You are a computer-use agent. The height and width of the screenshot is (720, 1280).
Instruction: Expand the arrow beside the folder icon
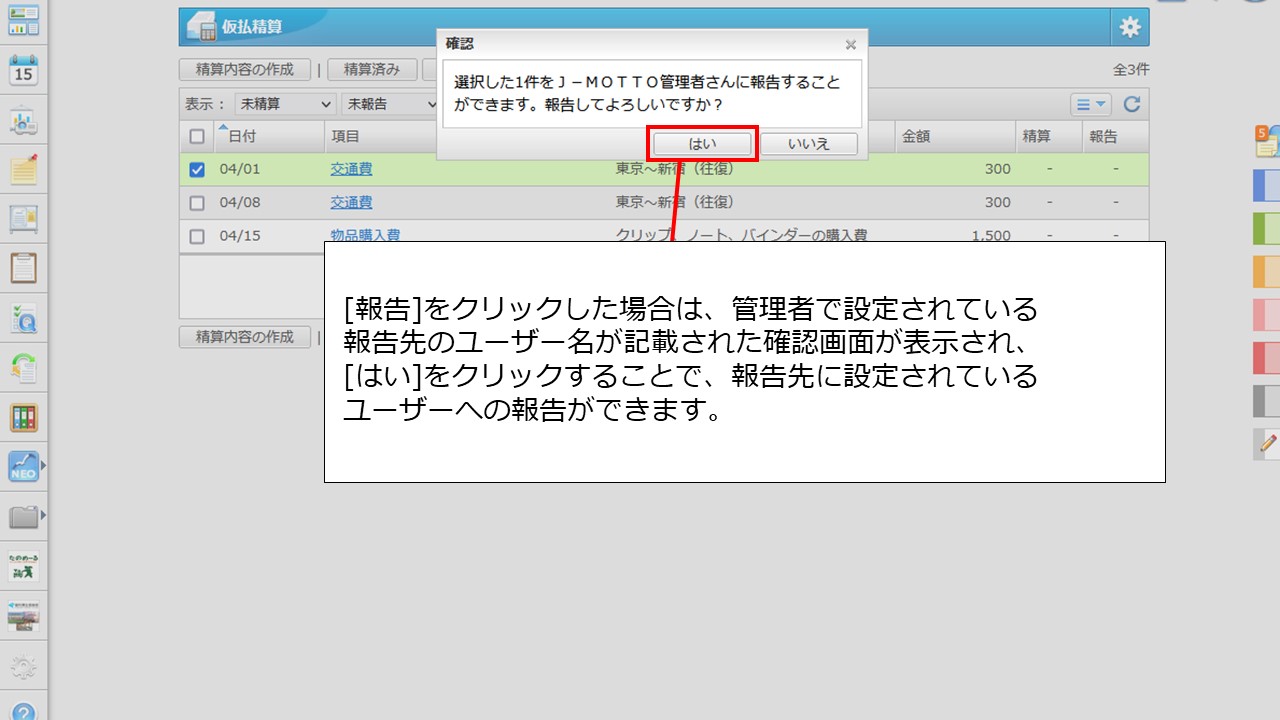(43, 516)
